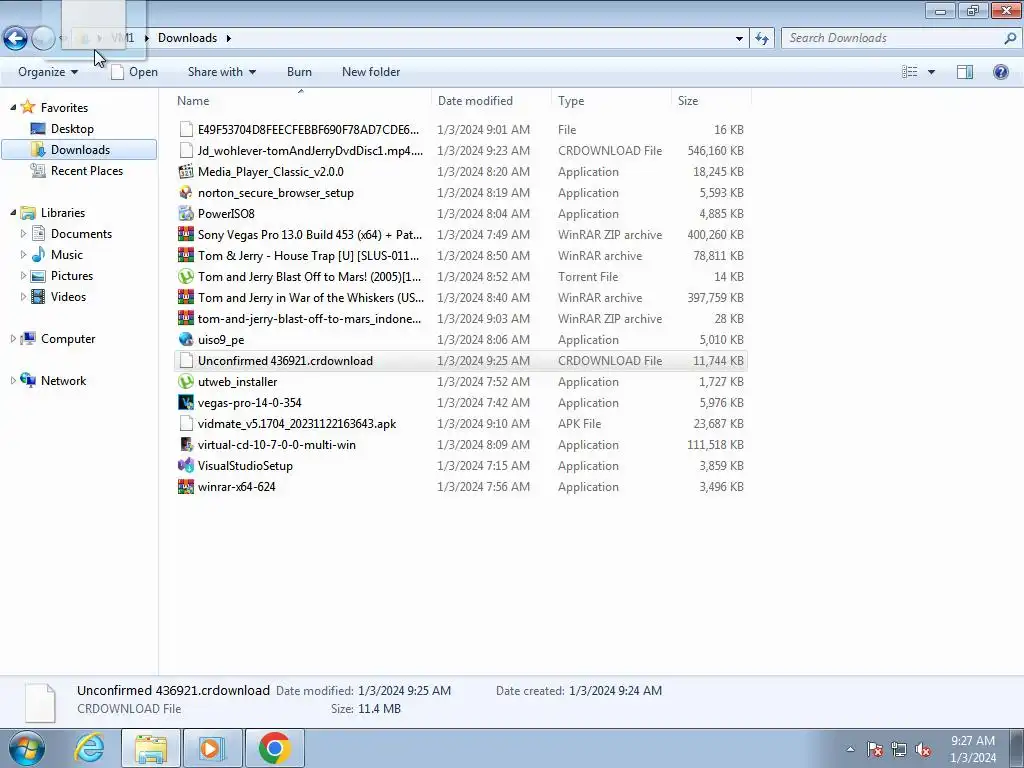
Task: Select the winrar-x64-624 icon
Action: point(186,487)
